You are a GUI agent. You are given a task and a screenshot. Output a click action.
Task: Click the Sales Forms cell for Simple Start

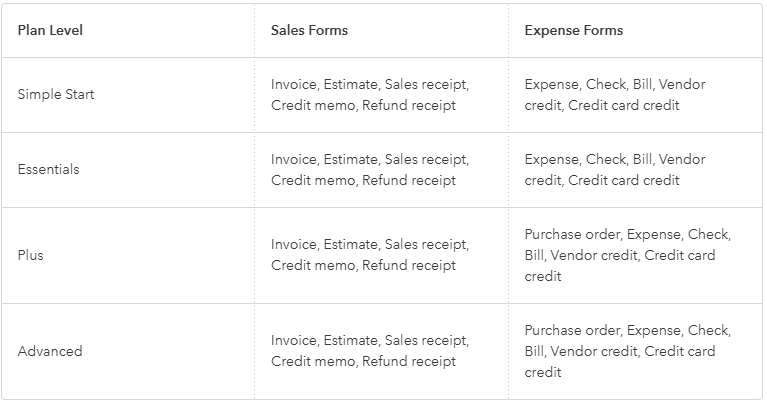(x=369, y=95)
